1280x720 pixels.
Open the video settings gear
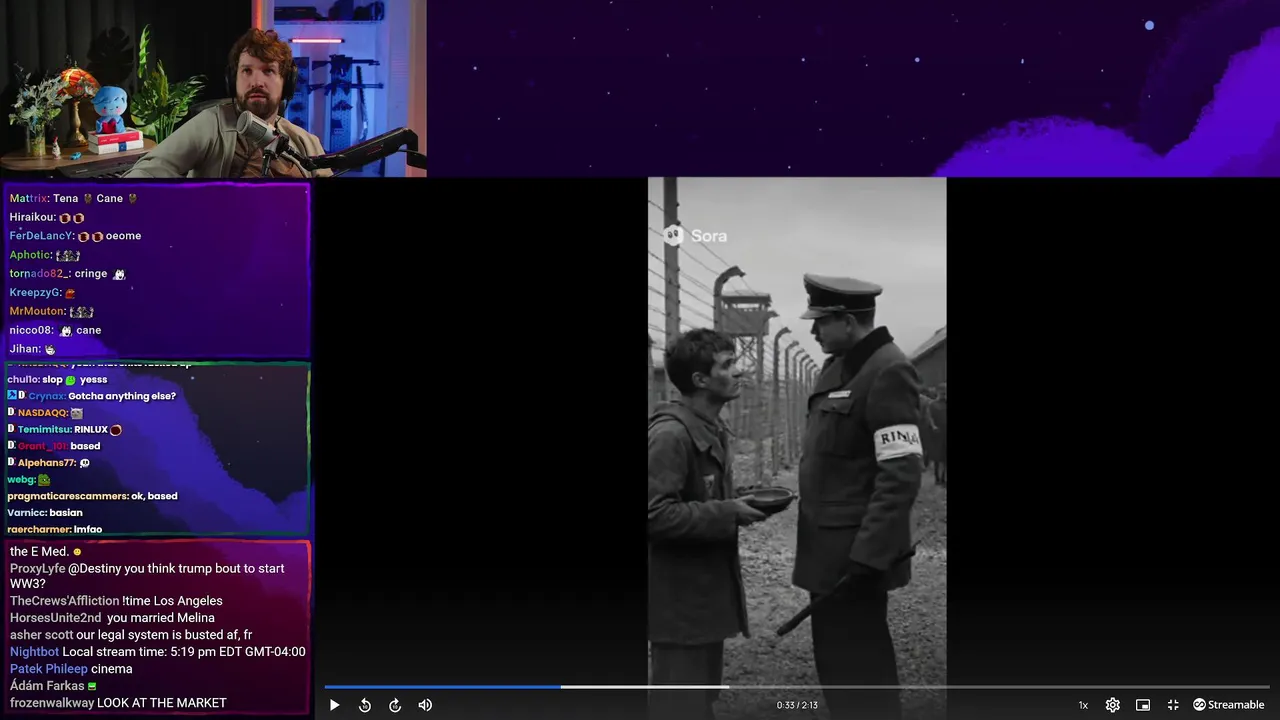(1113, 705)
